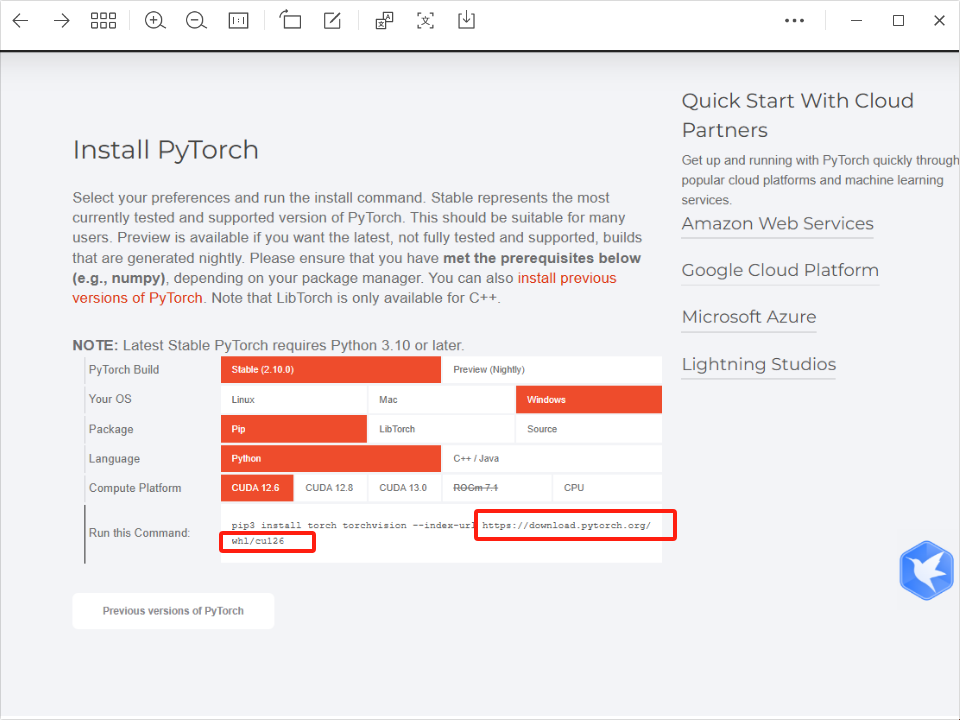Go forward to the next image
This screenshot has height=720, width=960.
62,21
